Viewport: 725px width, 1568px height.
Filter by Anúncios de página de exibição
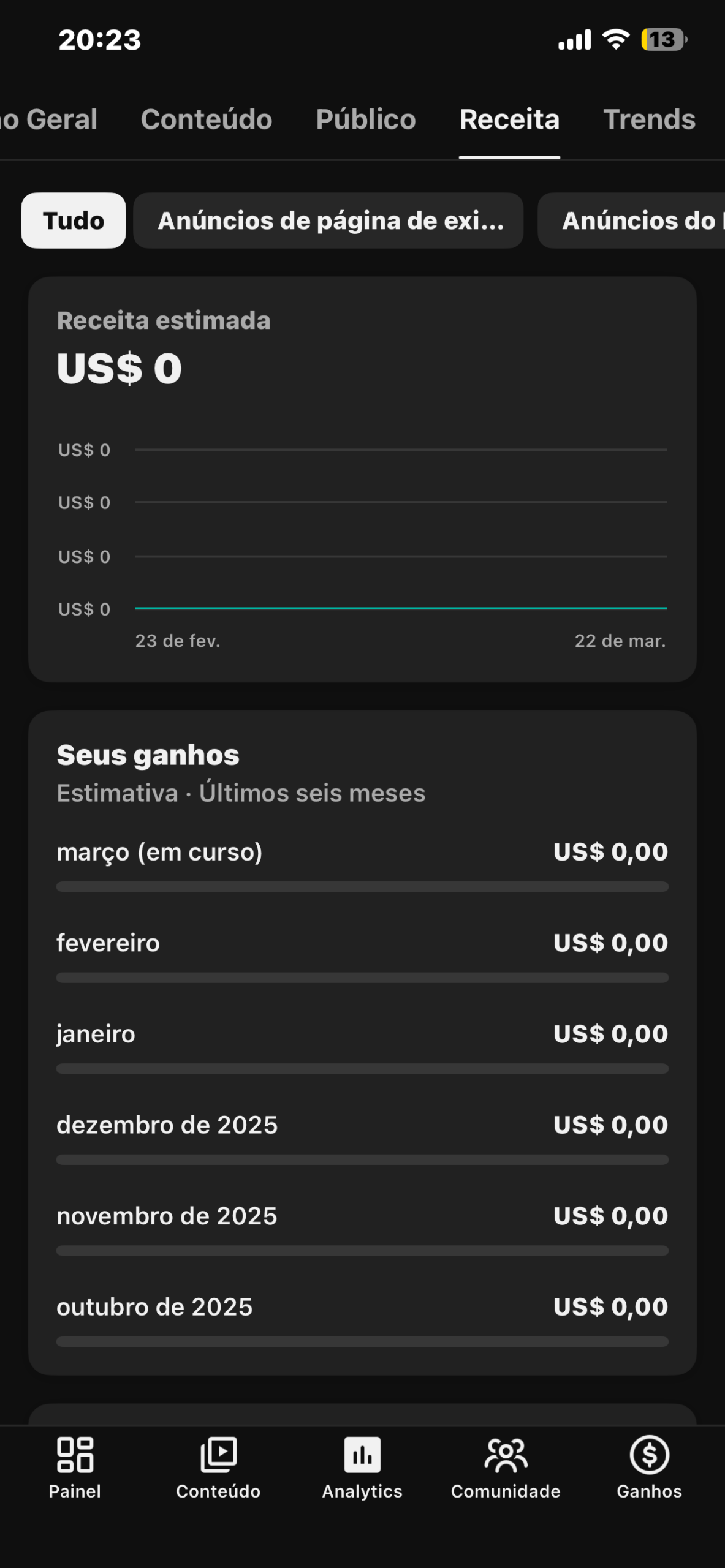click(328, 221)
